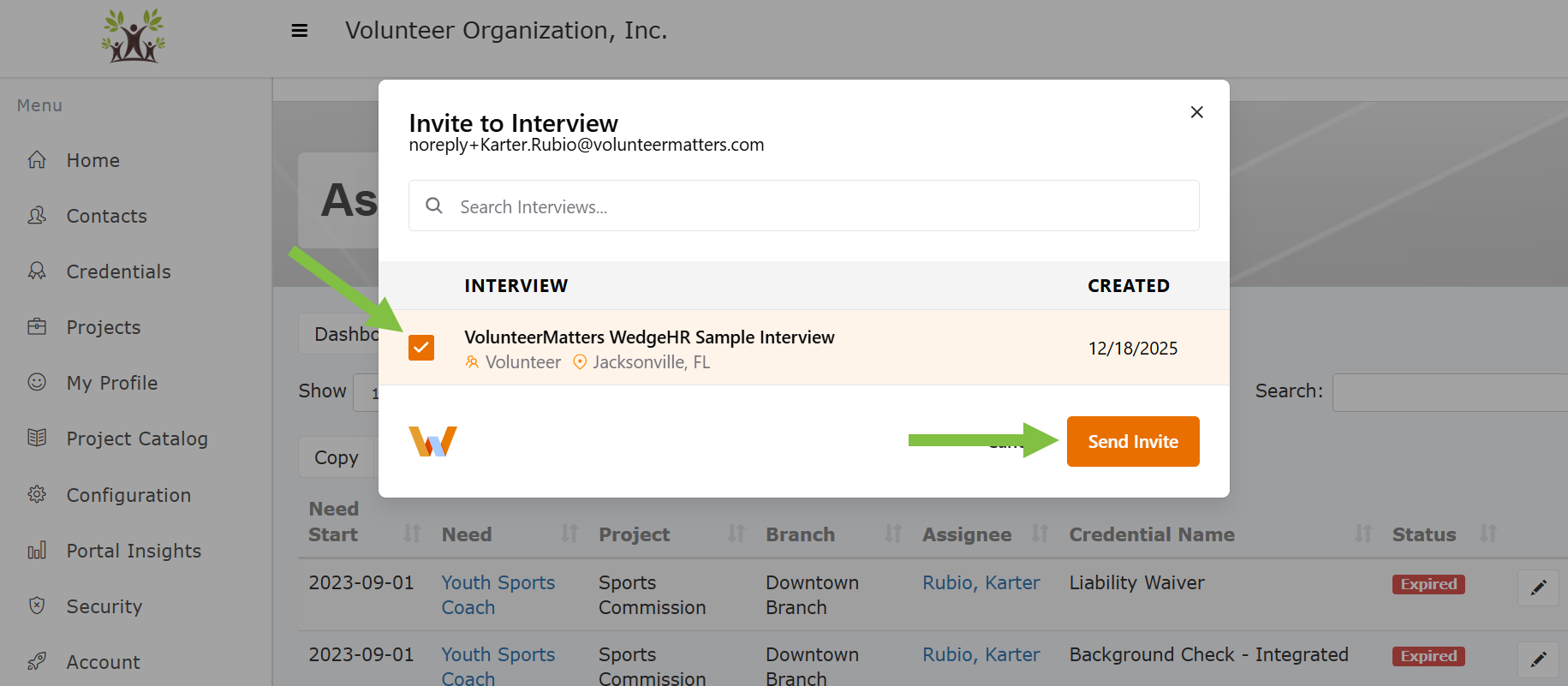Click the Expired badge for Liability Waiver
Viewport: 1568px width, 686px height.
[x=1428, y=584]
